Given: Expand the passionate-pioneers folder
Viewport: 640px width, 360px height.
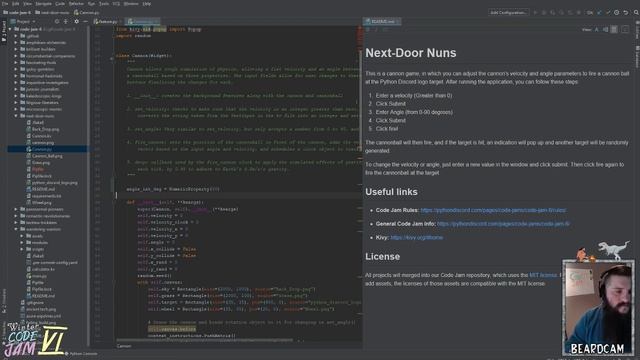Looking at the screenshot, I should (16, 209).
